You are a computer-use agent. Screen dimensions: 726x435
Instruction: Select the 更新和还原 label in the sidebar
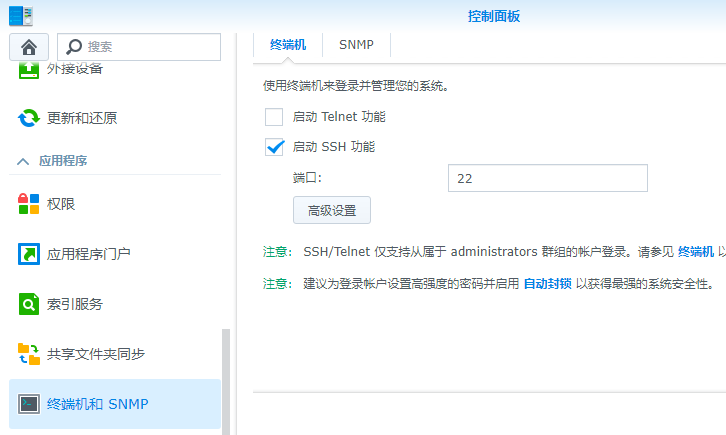(82, 118)
